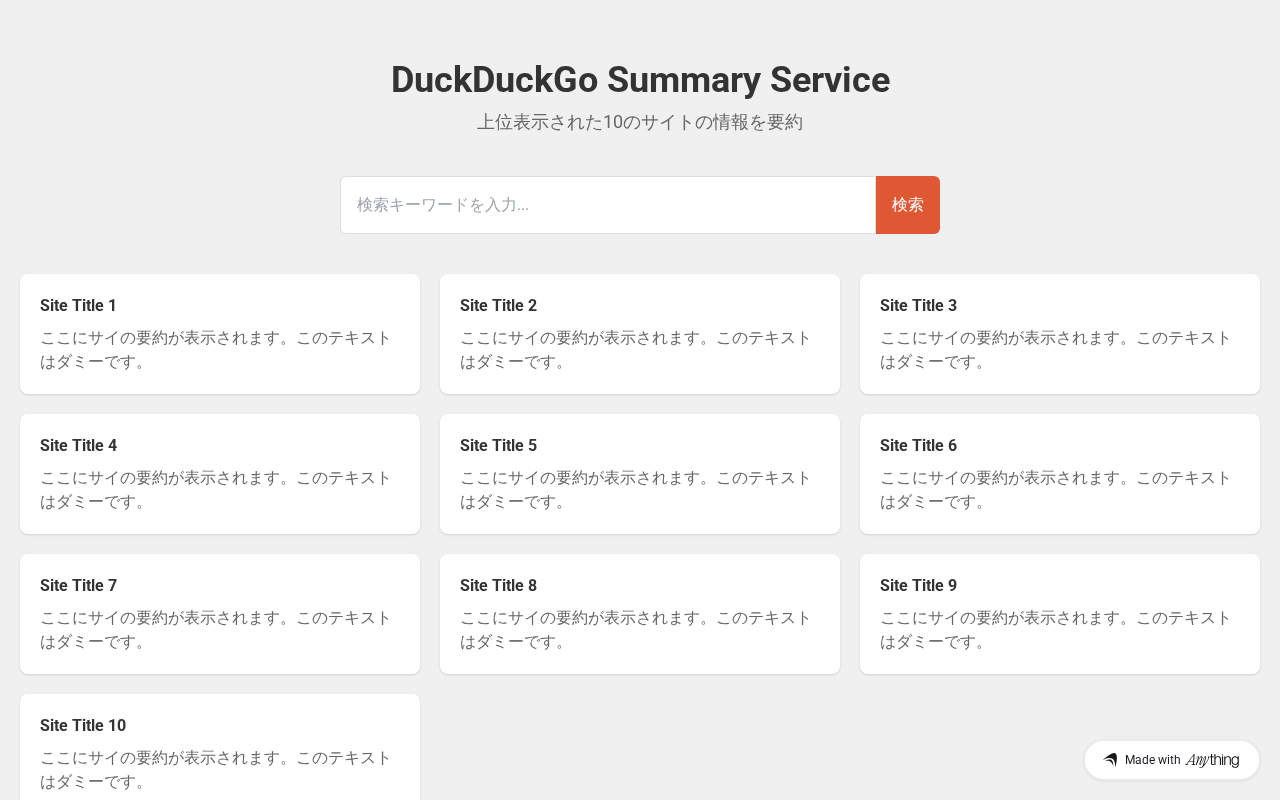Click the Site Title 8 heading
The width and height of the screenshot is (1280, 800).
[498, 585]
